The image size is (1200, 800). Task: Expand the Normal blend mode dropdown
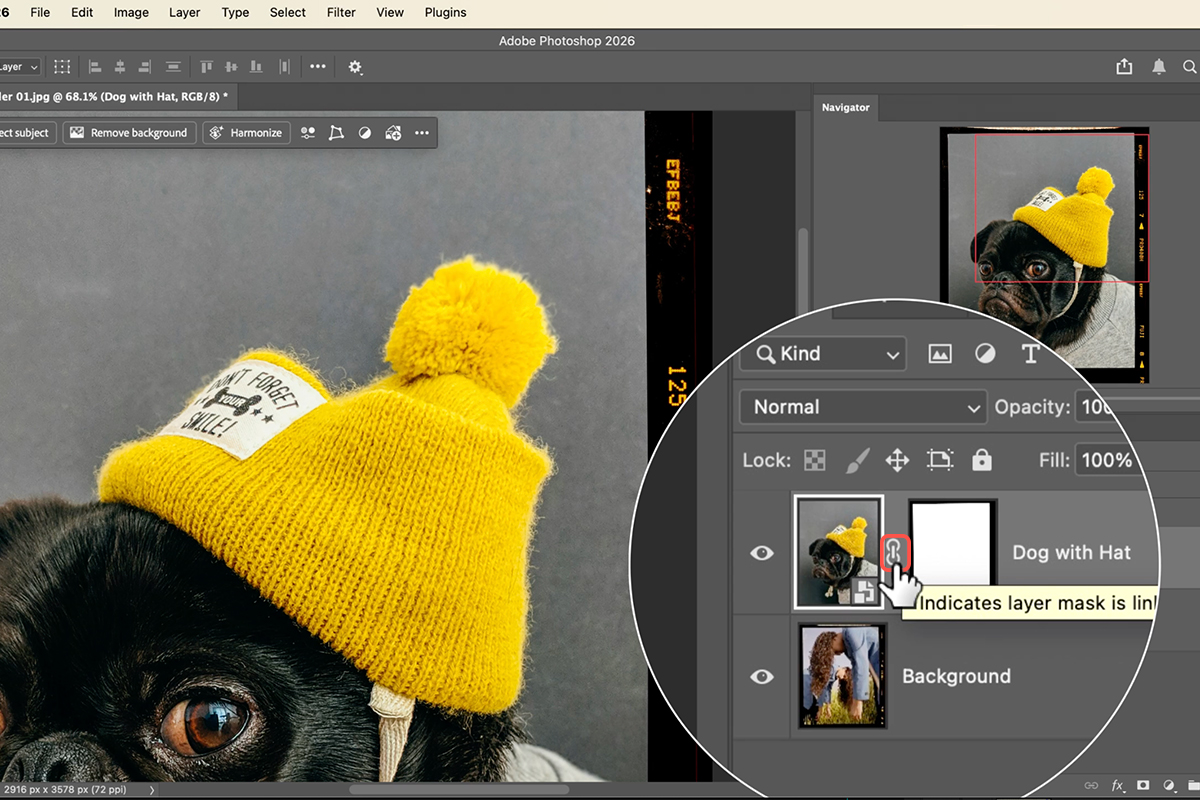pos(863,407)
